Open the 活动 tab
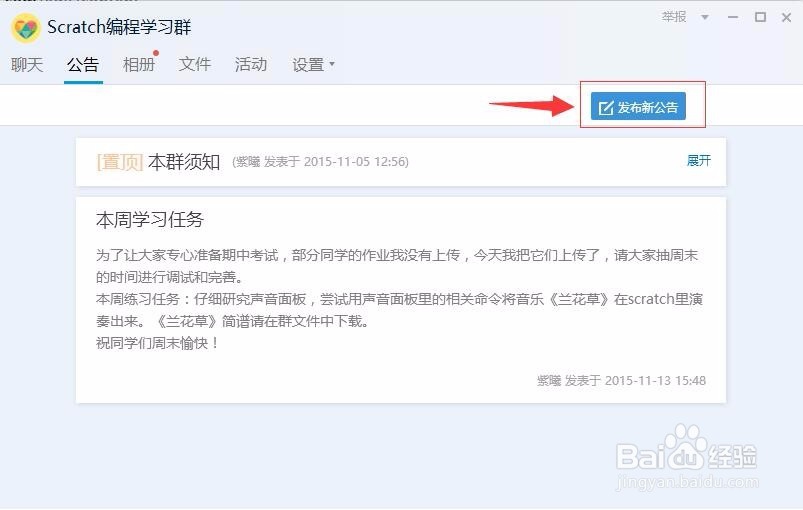Image resolution: width=803 pixels, height=510 pixels. [251, 65]
